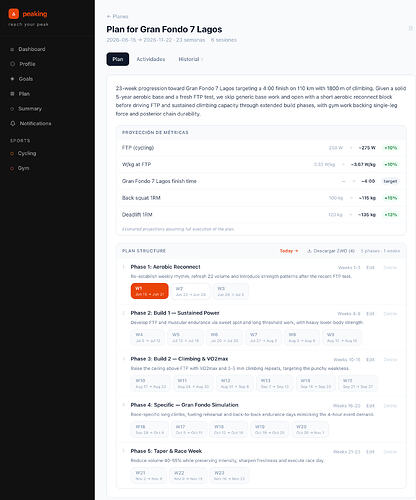Viewport: 416px width, 500px height.
Task: Select the Profile icon in sidebar
Action: pos(13,64)
